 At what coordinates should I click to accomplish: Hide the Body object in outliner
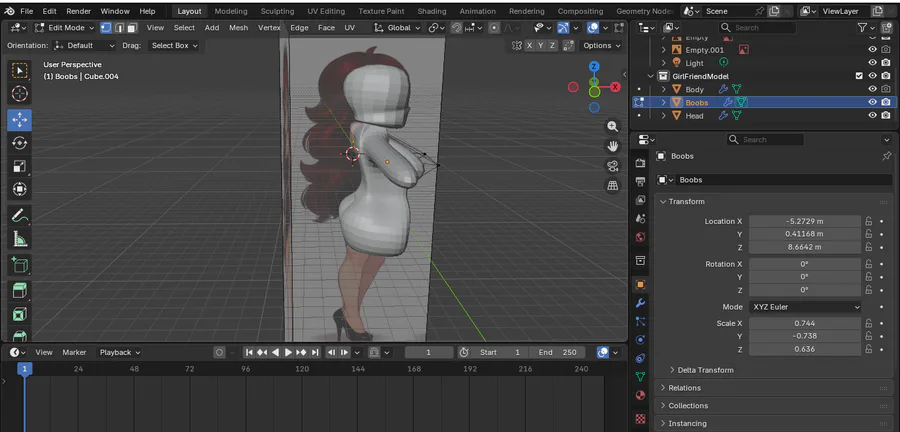pyautogui.click(x=872, y=89)
